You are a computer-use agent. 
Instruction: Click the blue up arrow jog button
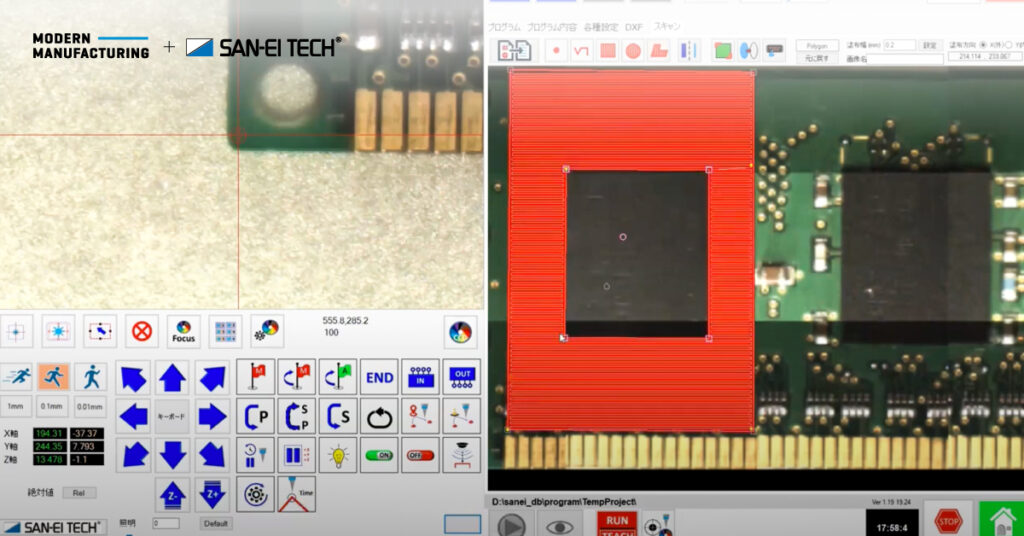pos(172,377)
